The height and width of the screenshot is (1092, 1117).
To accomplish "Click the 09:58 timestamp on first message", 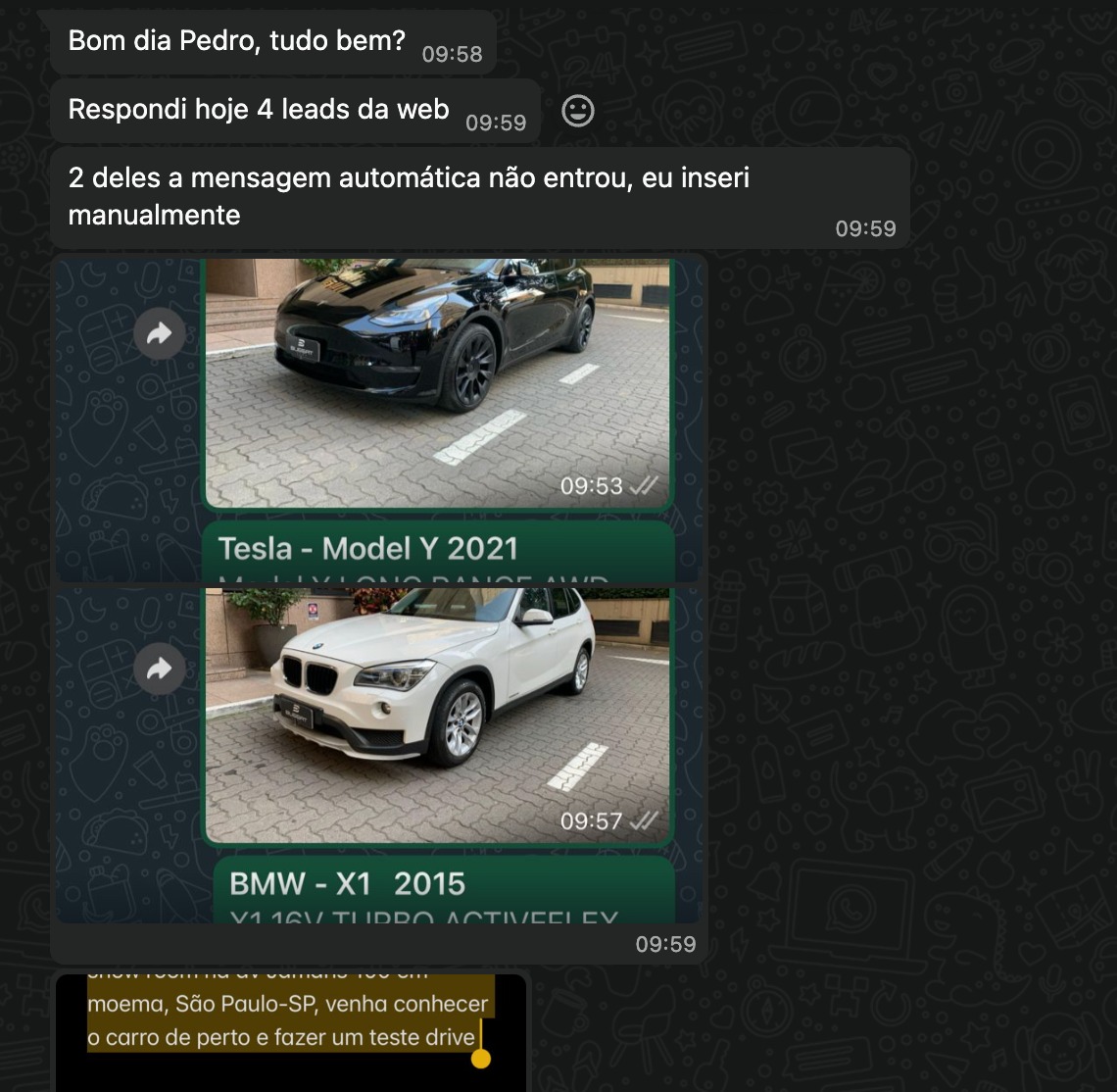I will pyautogui.click(x=452, y=55).
